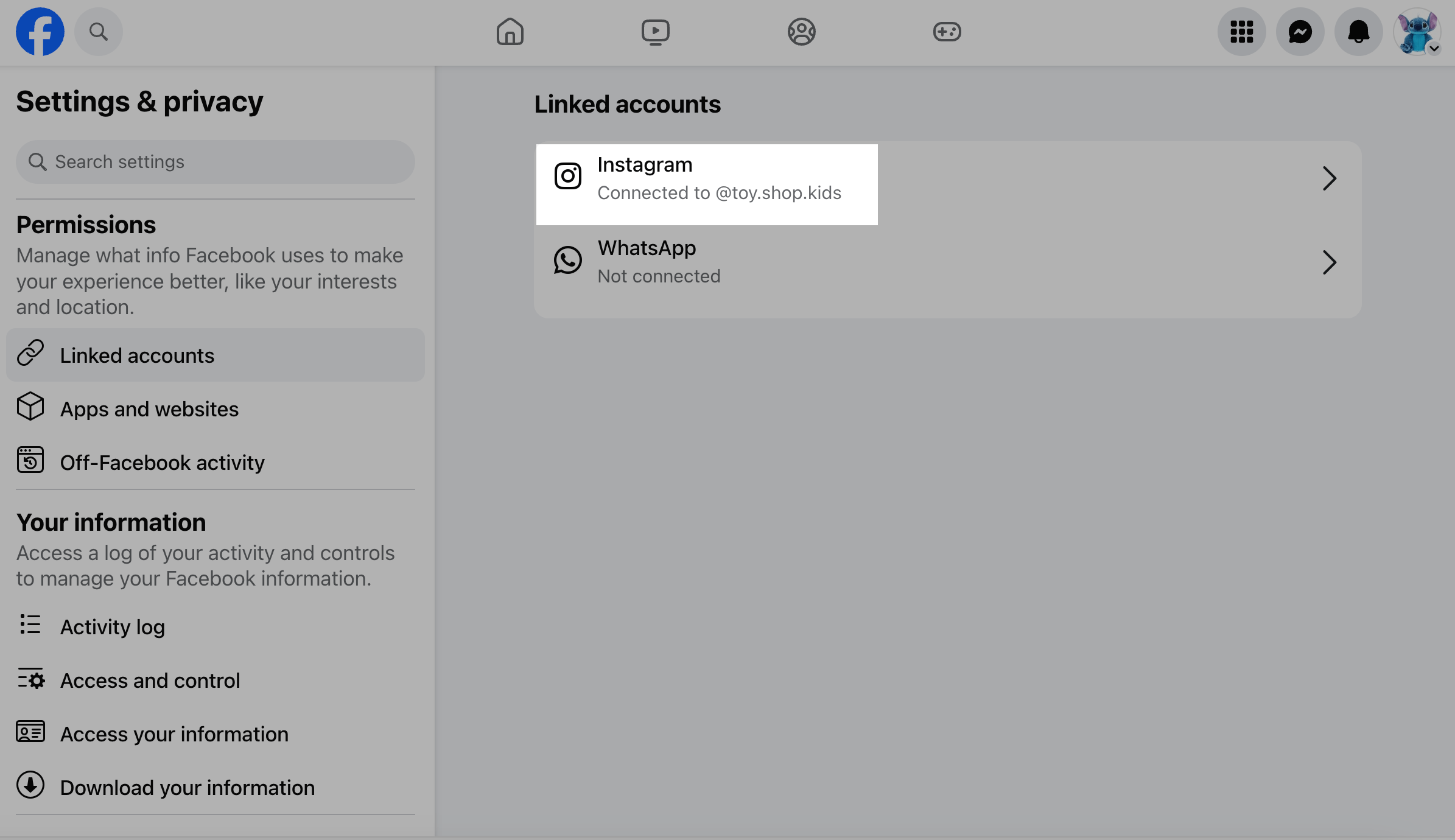This screenshot has height=840, width=1455.
Task: Open the Instagram connected account entry
Action: point(706,179)
